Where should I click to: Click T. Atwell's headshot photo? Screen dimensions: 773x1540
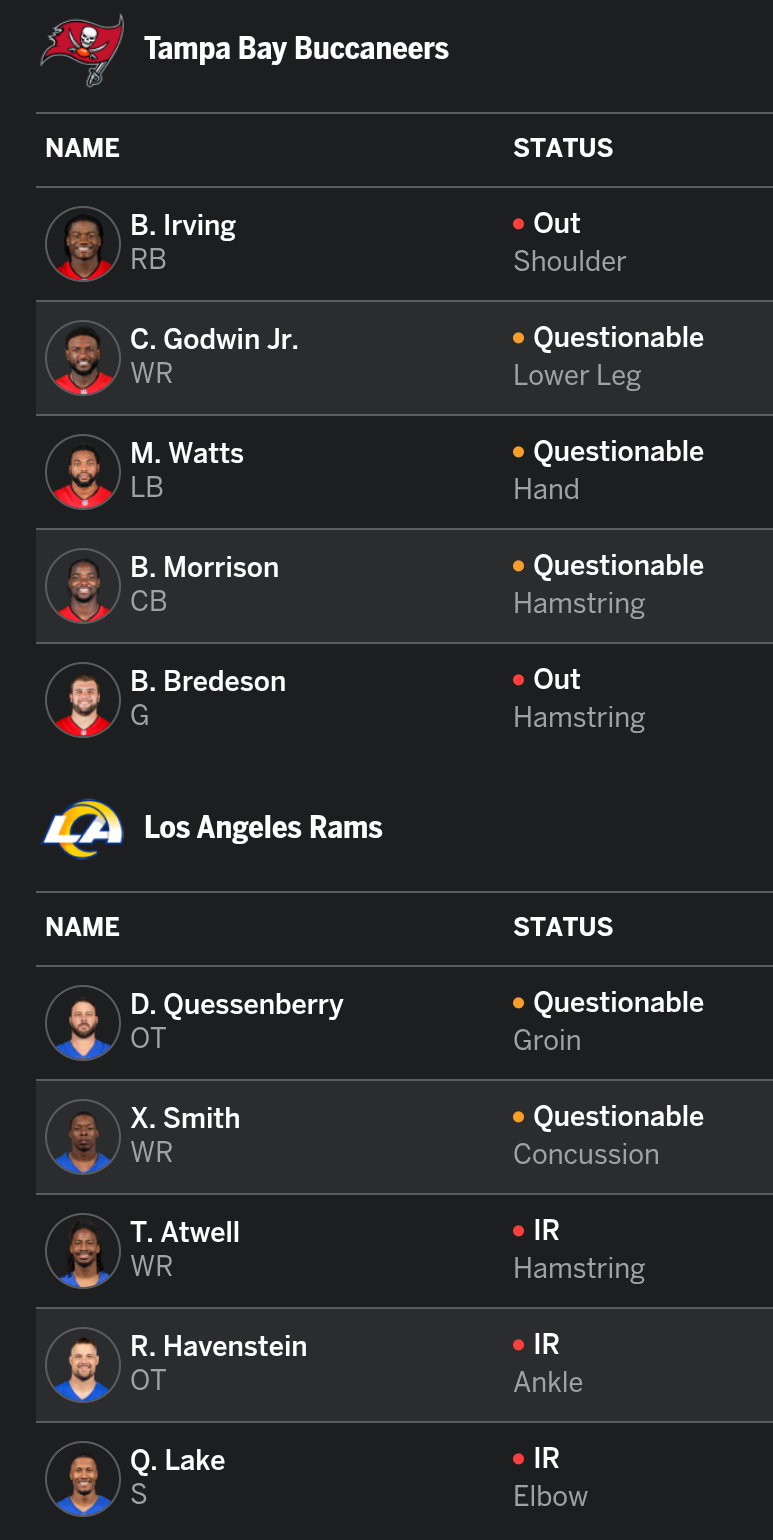[83, 1251]
